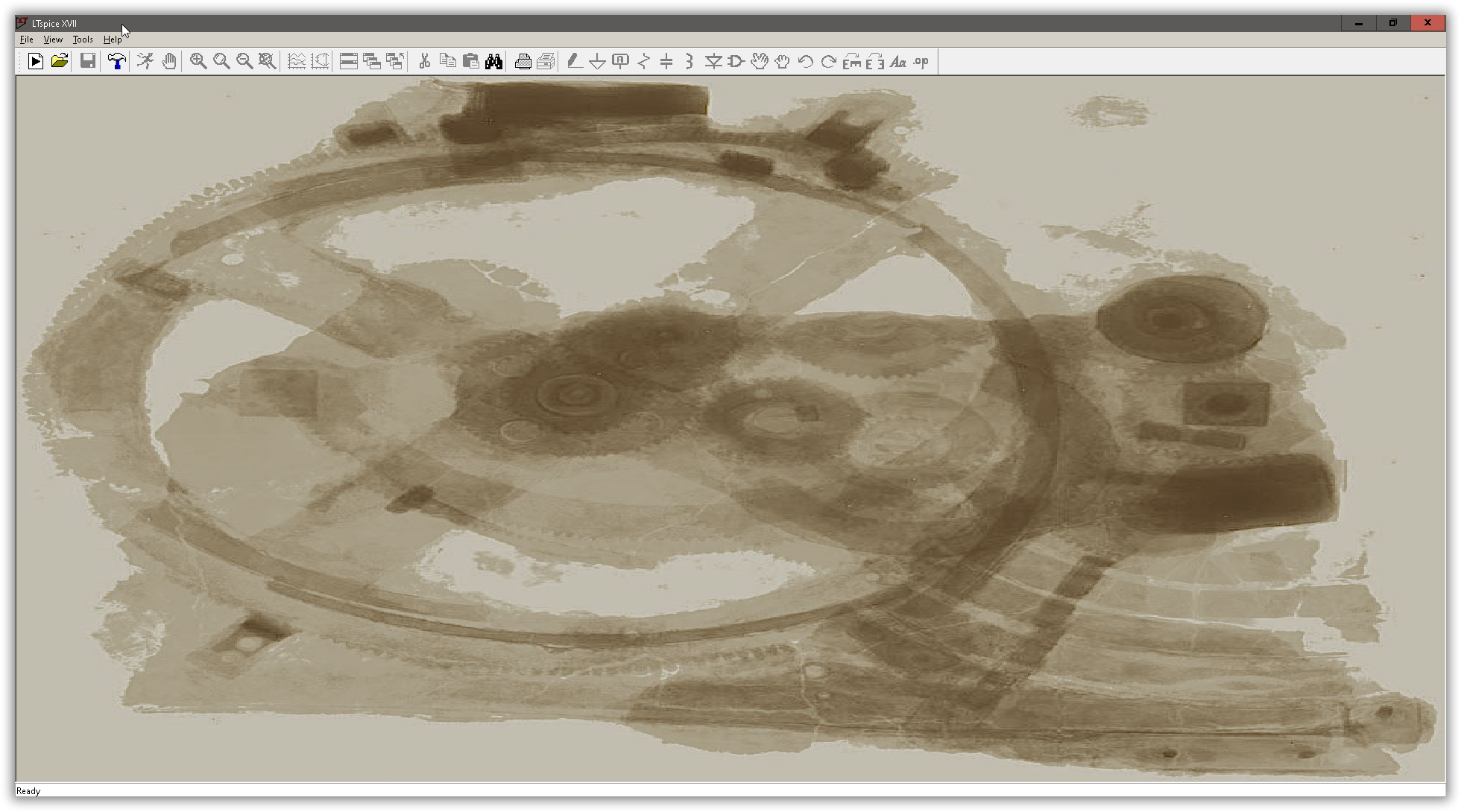Close all windows icon
This screenshot has height=812, width=1461.
pyautogui.click(x=395, y=61)
